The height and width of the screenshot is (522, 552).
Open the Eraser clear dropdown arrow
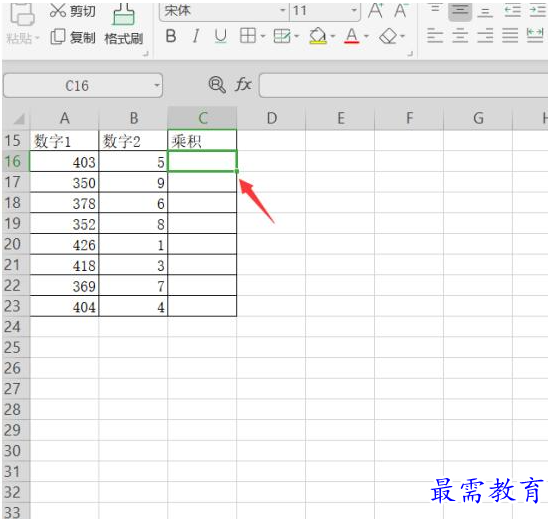pos(402,36)
